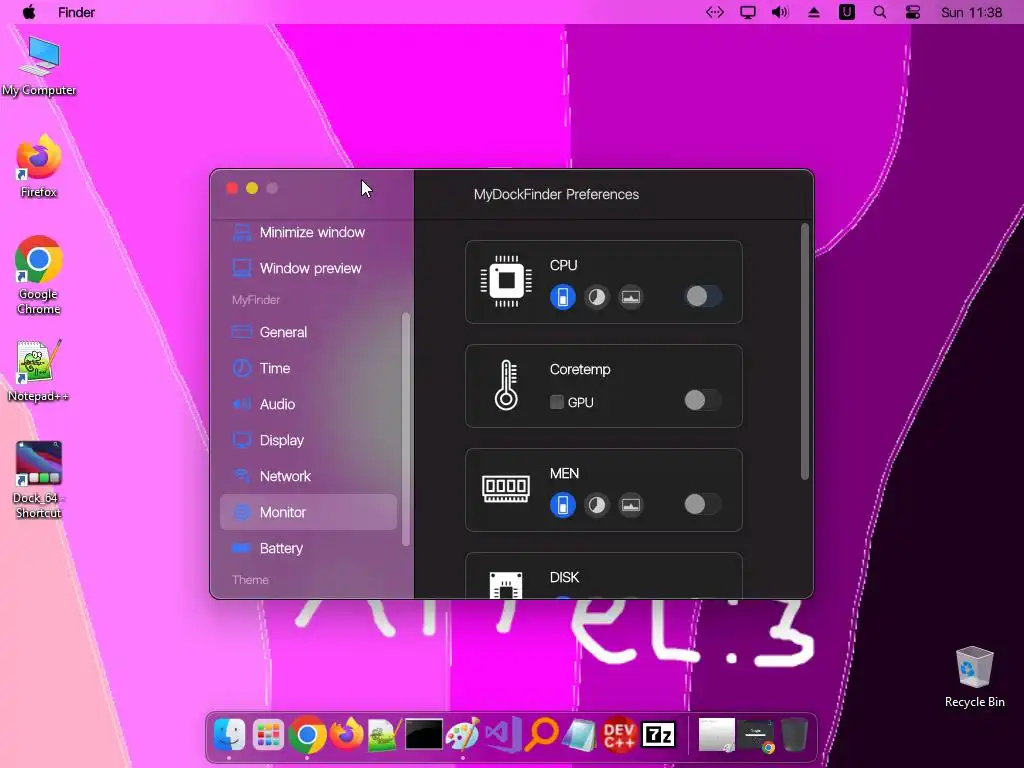Click the eject icon in menu bar
Image resolution: width=1024 pixels, height=768 pixels.
click(x=814, y=12)
